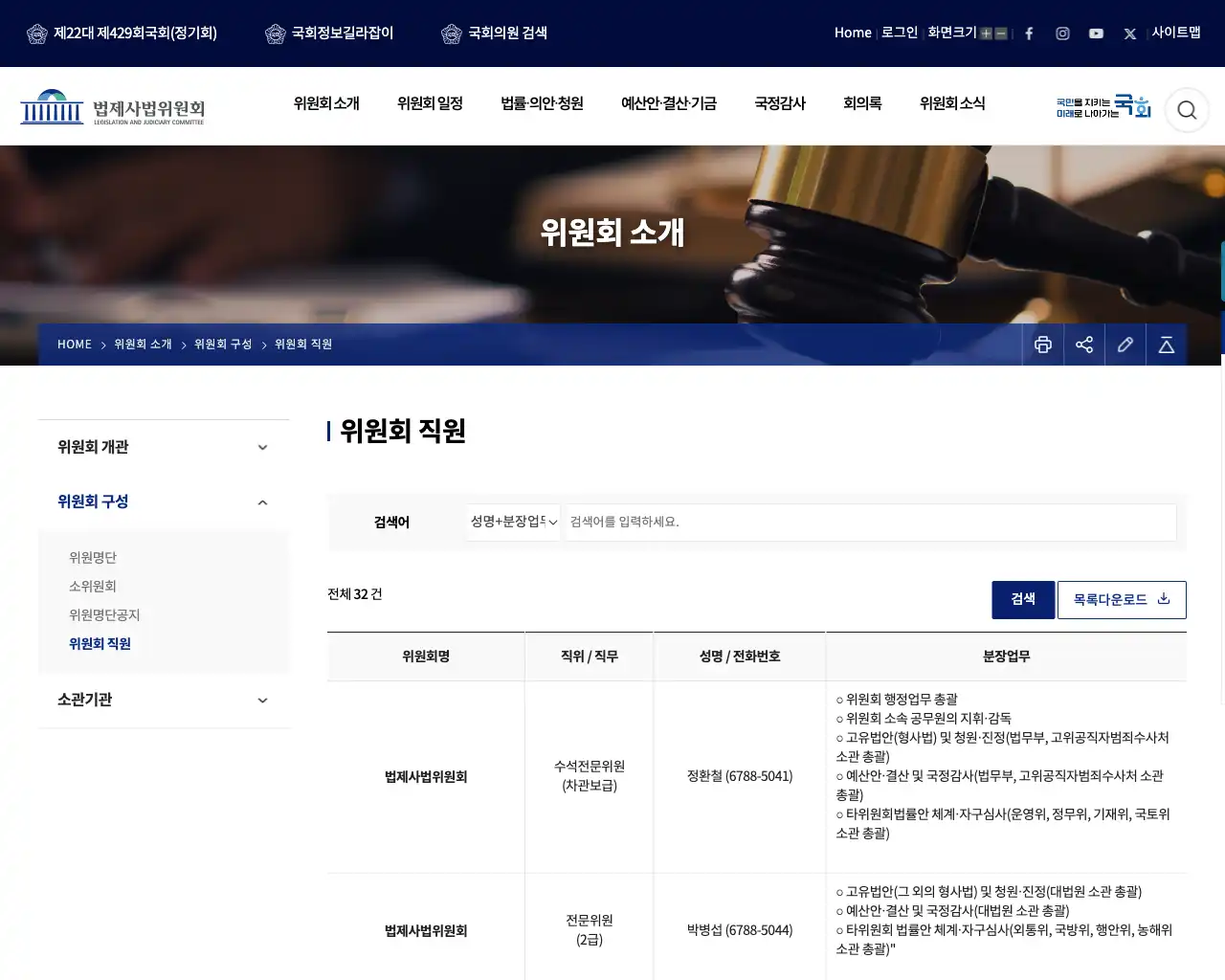Open 제22대 제429회국회(정기회) link
Viewport: 1225px width, 980px height.
click(135, 33)
